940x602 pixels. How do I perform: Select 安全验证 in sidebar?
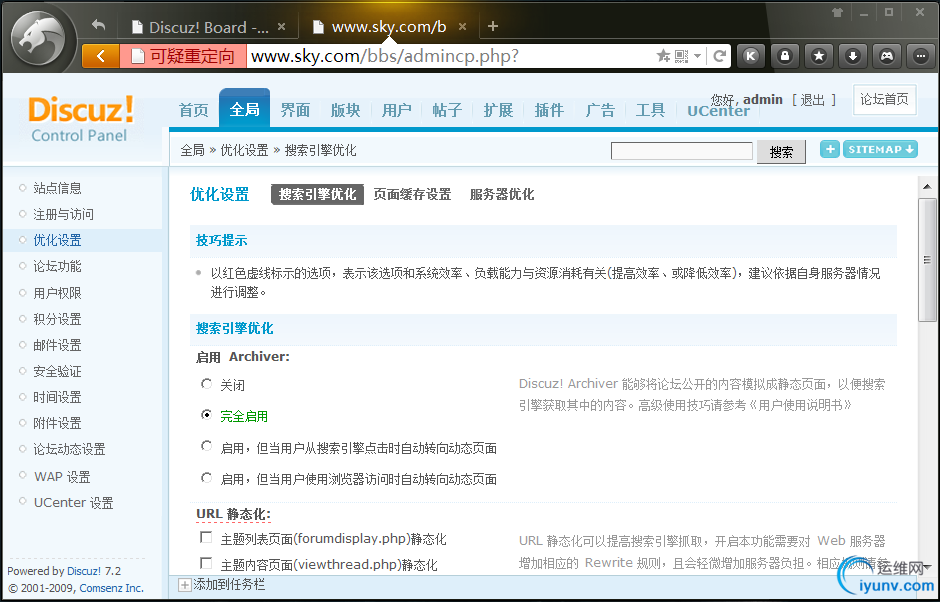(x=58, y=371)
